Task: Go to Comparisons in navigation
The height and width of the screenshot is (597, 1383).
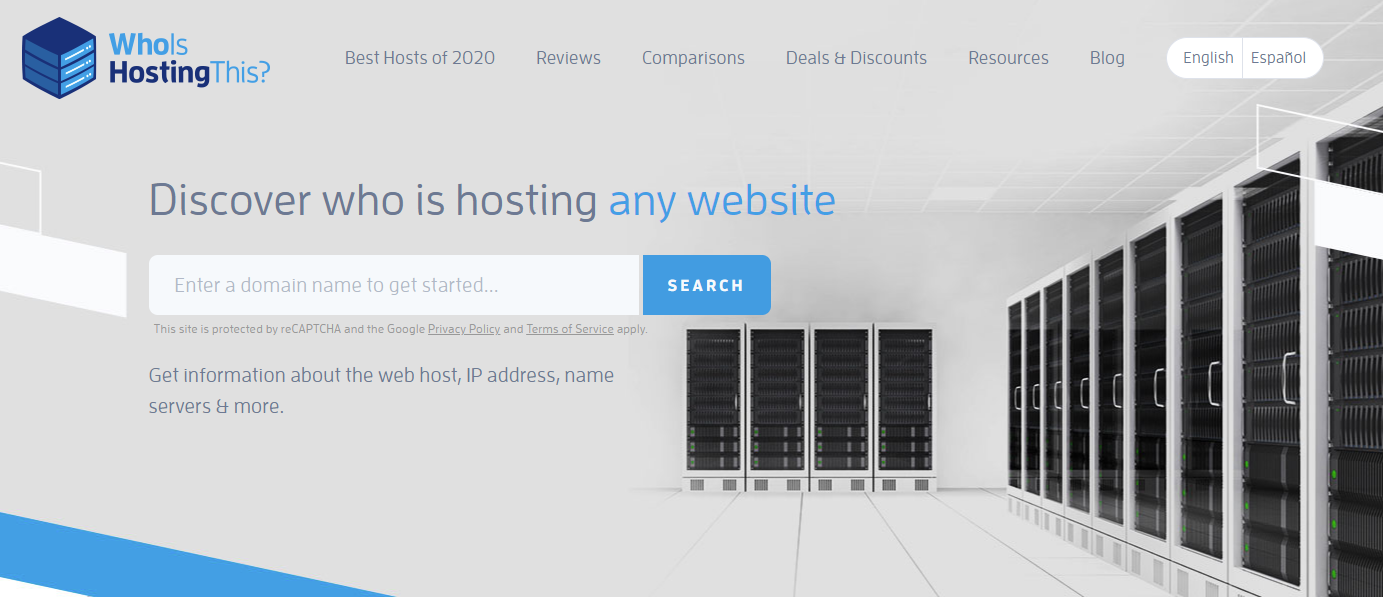Action: point(693,58)
